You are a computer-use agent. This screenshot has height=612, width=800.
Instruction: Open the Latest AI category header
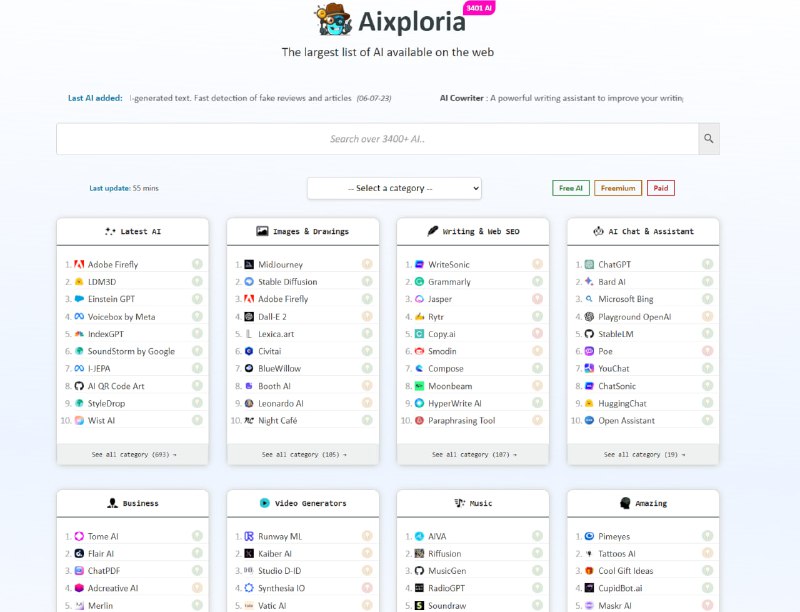click(133, 232)
